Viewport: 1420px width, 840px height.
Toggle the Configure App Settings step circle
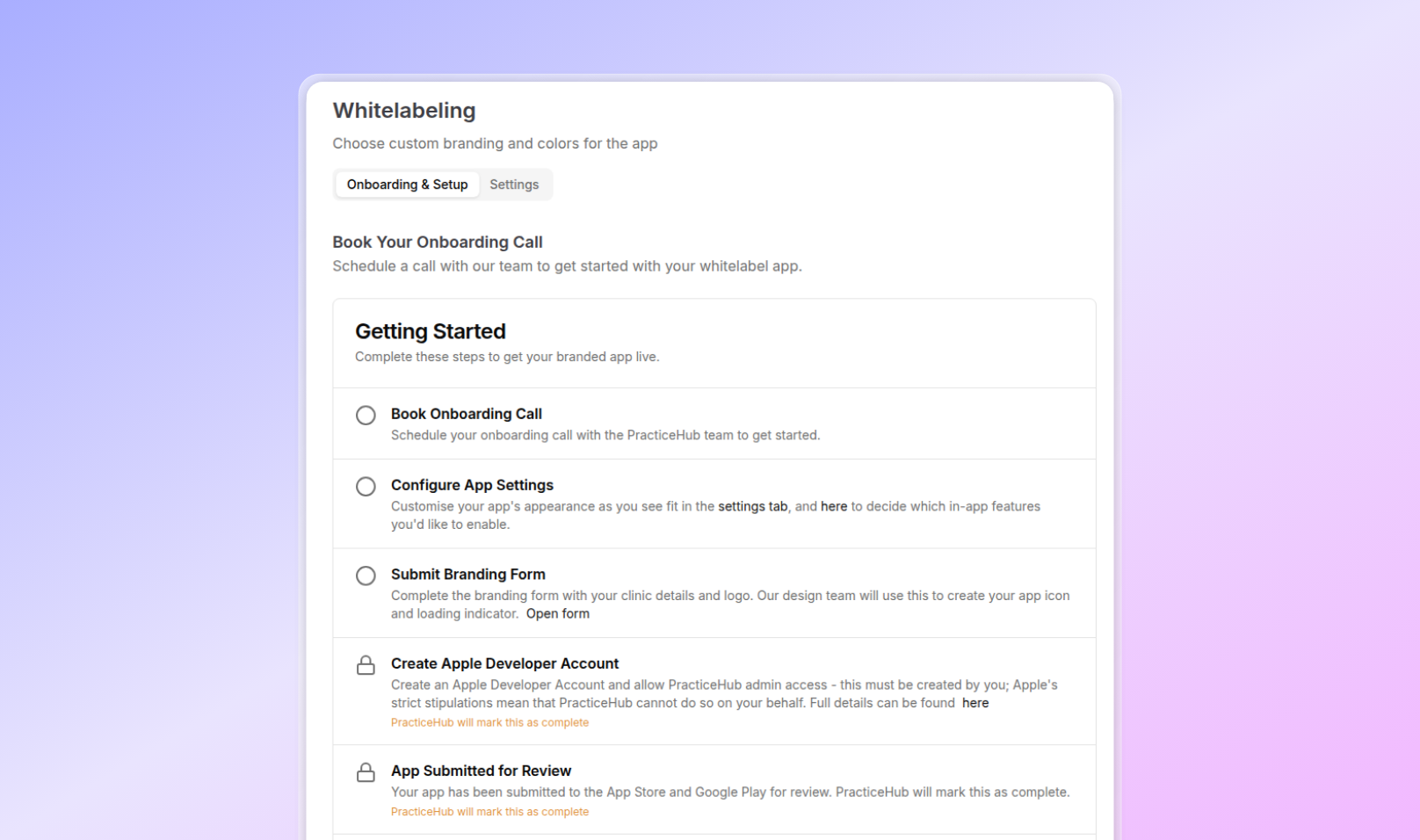[x=366, y=486]
